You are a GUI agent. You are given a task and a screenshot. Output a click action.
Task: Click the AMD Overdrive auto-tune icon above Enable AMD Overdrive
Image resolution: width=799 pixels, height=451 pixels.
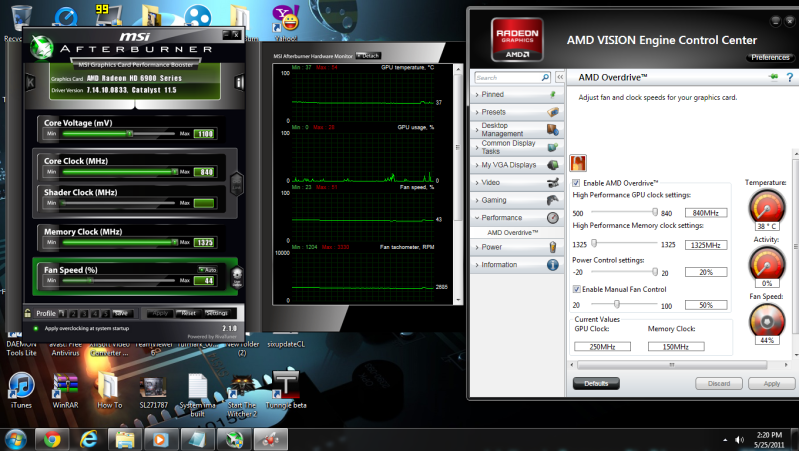coord(578,163)
